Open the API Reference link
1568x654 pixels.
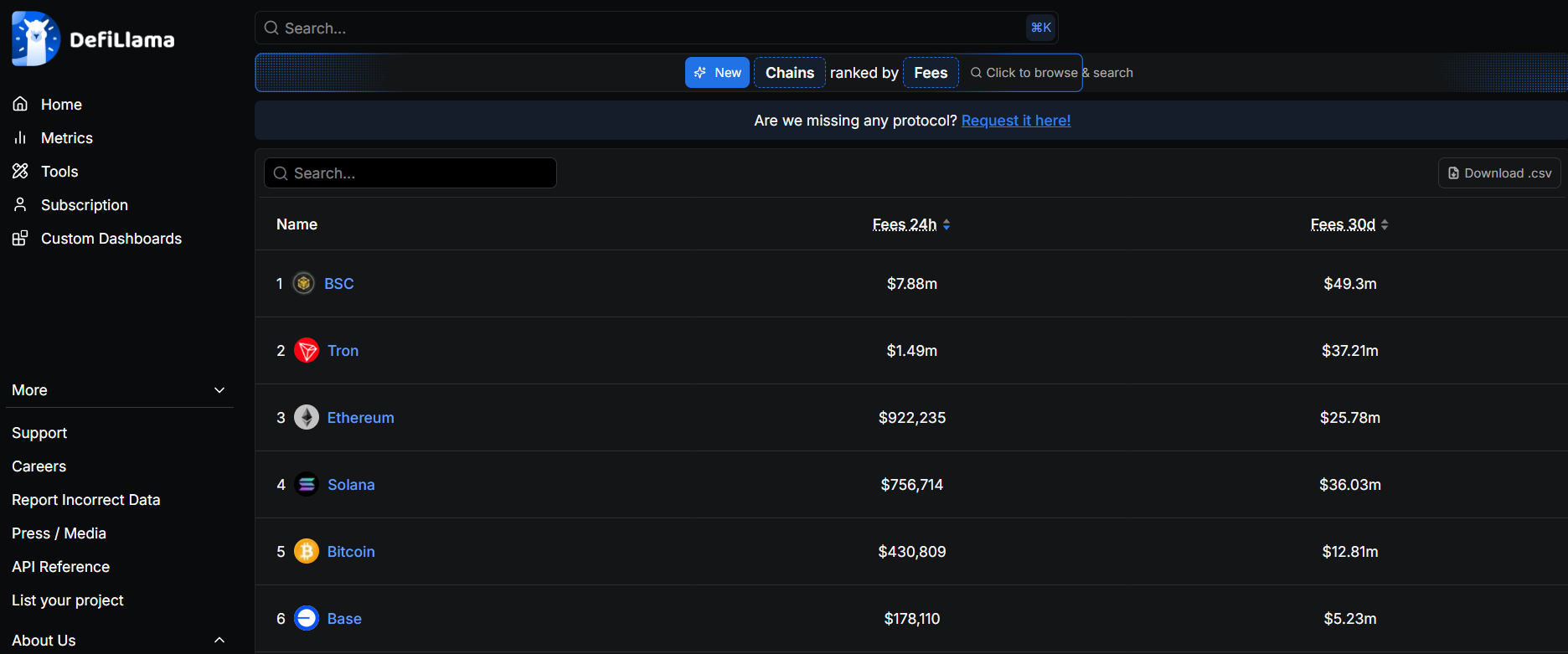click(x=60, y=567)
